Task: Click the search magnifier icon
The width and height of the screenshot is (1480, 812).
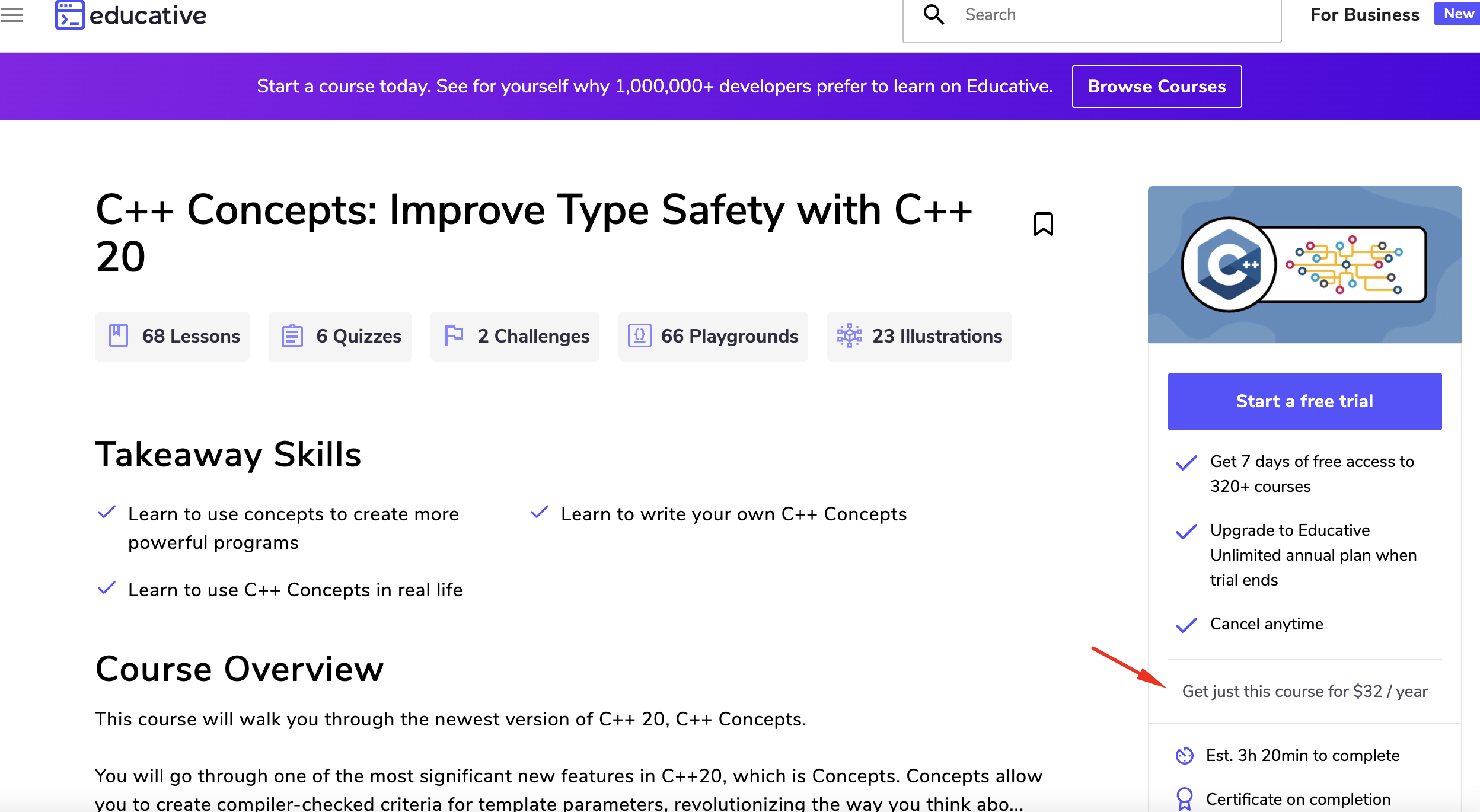Action: (934, 14)
